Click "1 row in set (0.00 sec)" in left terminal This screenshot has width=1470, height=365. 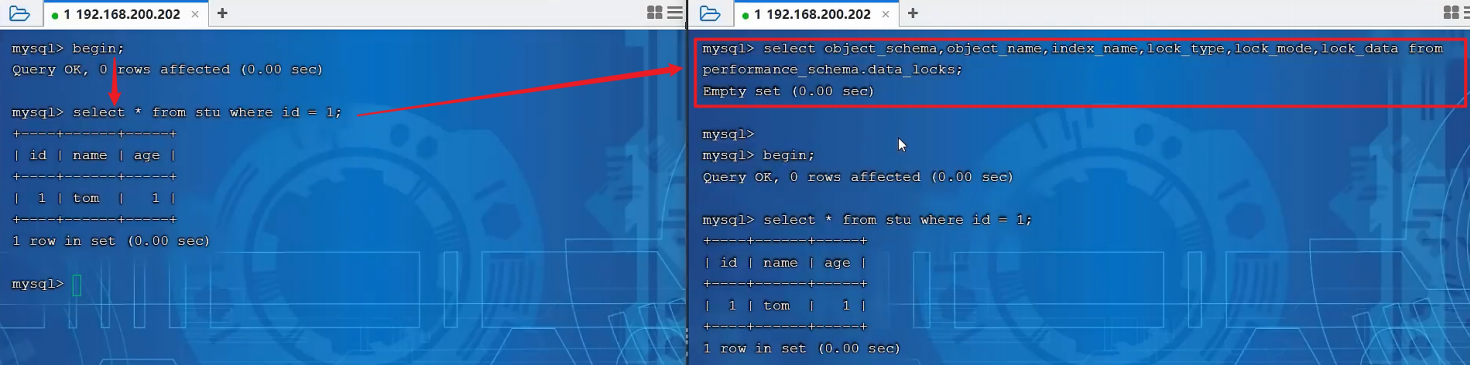111,241
